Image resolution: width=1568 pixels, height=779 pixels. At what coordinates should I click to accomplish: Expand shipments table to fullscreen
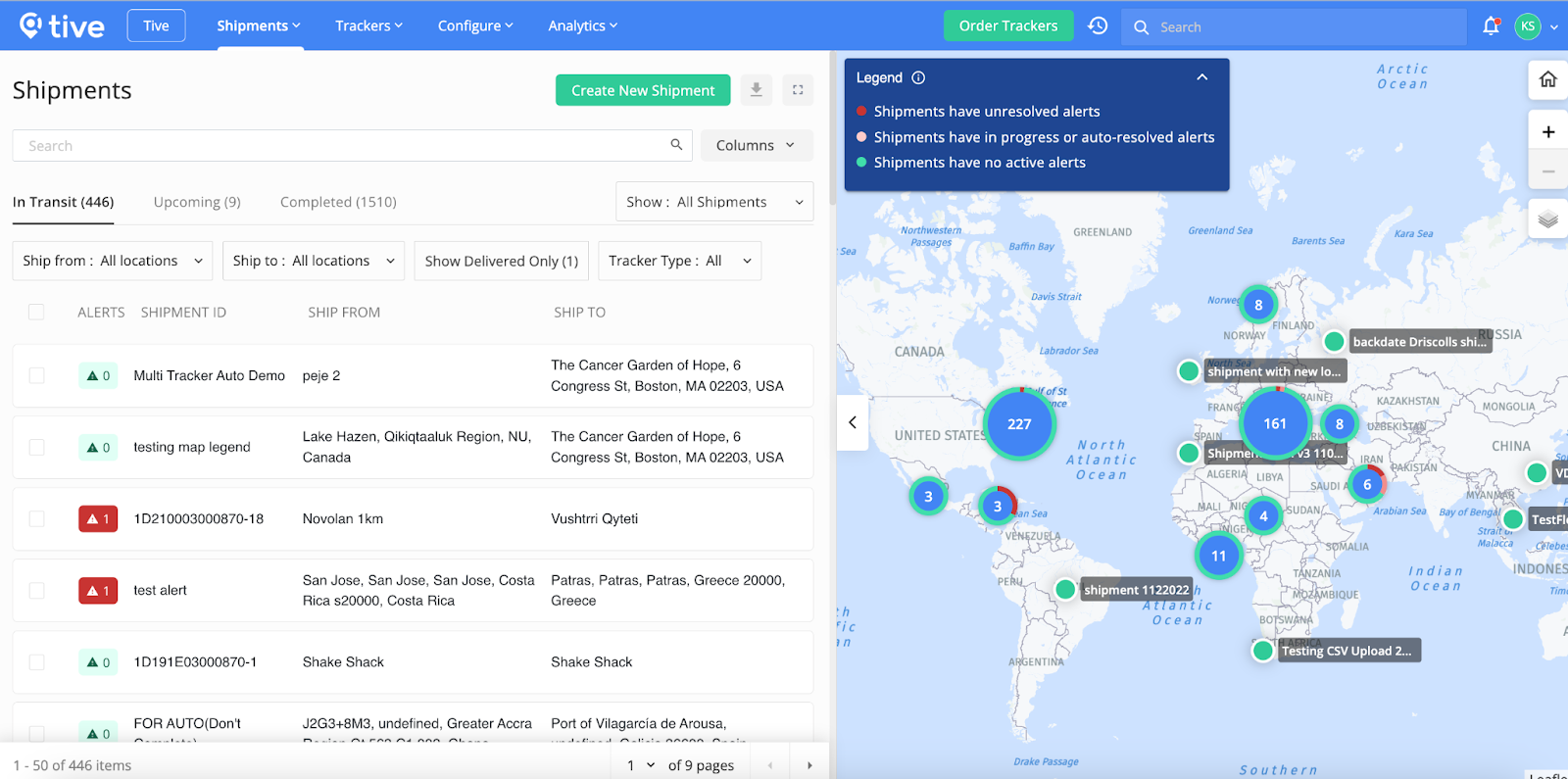(798, 90)
